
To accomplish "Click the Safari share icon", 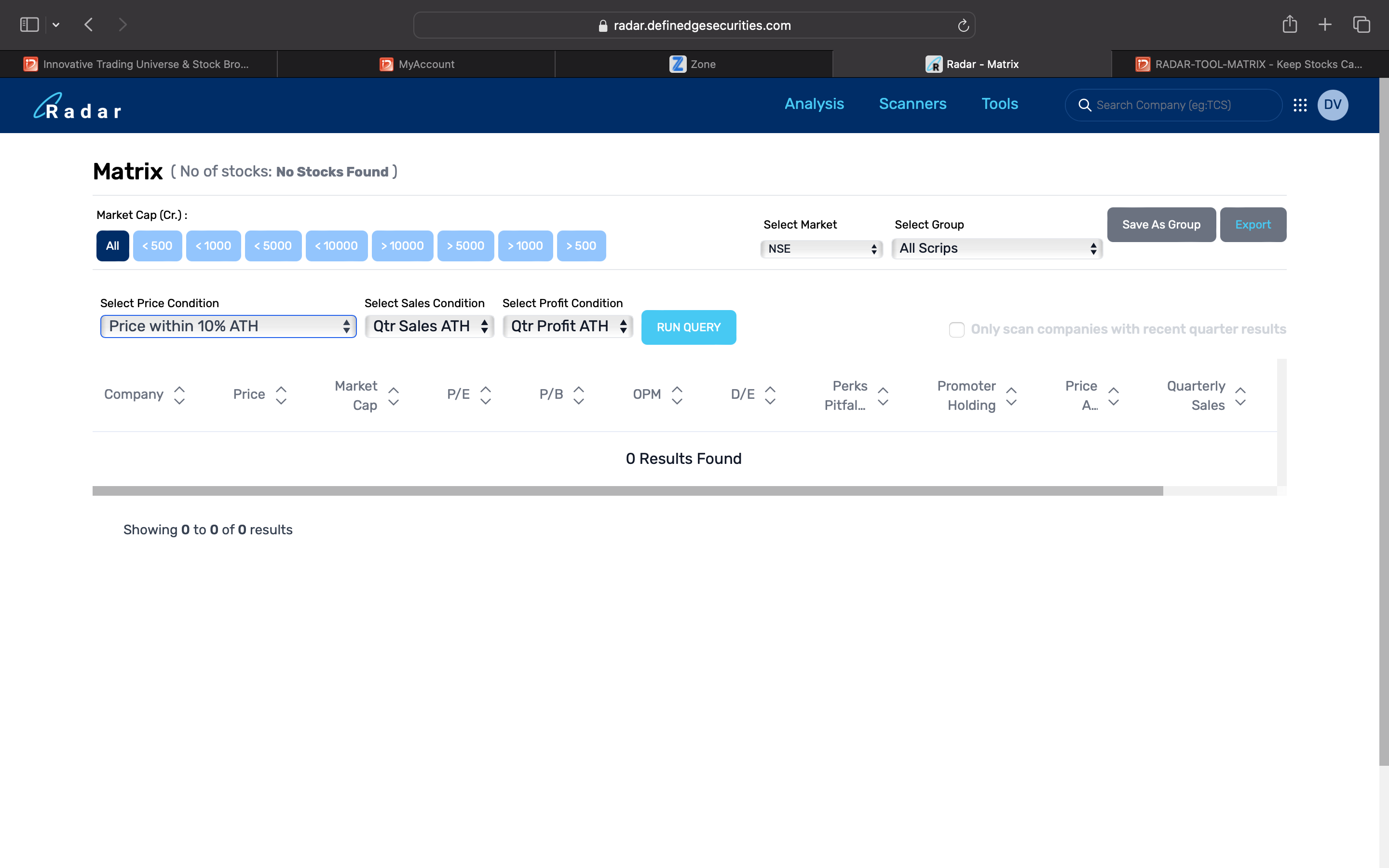I will click(x=1290, y=25).
